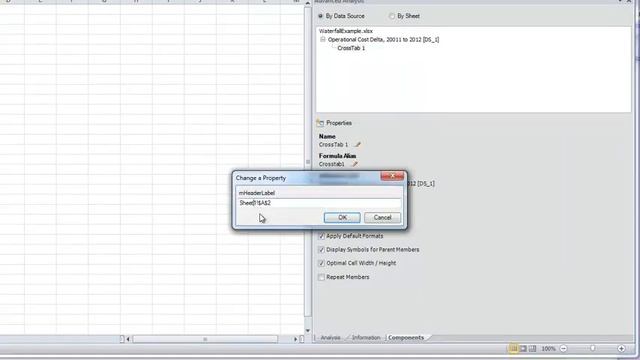Click the vertical scrollbar down arrow
Image resolution: width=640 pixels, height=360 pixels.
pos(308,331)
